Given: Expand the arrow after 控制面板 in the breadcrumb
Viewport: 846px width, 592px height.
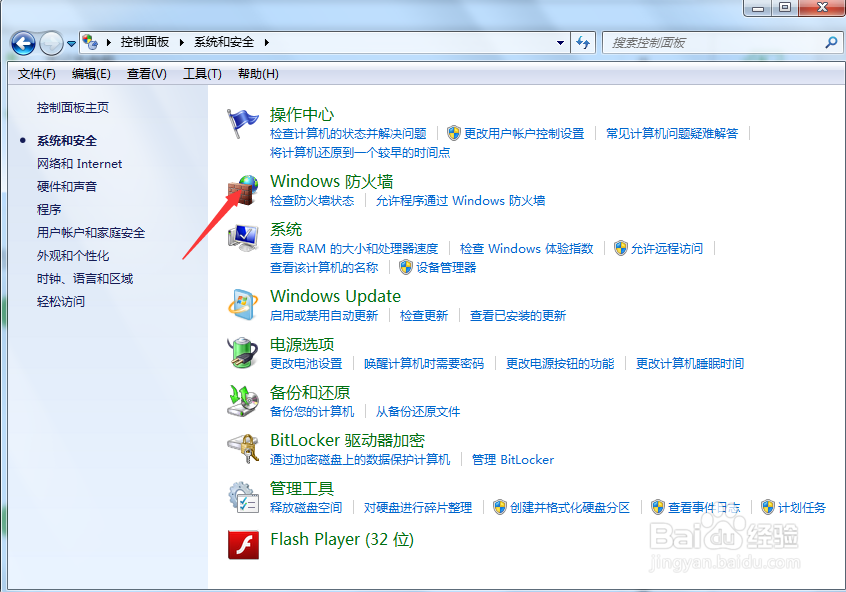Looking at the screenshot, I should [x=182, y=42].
